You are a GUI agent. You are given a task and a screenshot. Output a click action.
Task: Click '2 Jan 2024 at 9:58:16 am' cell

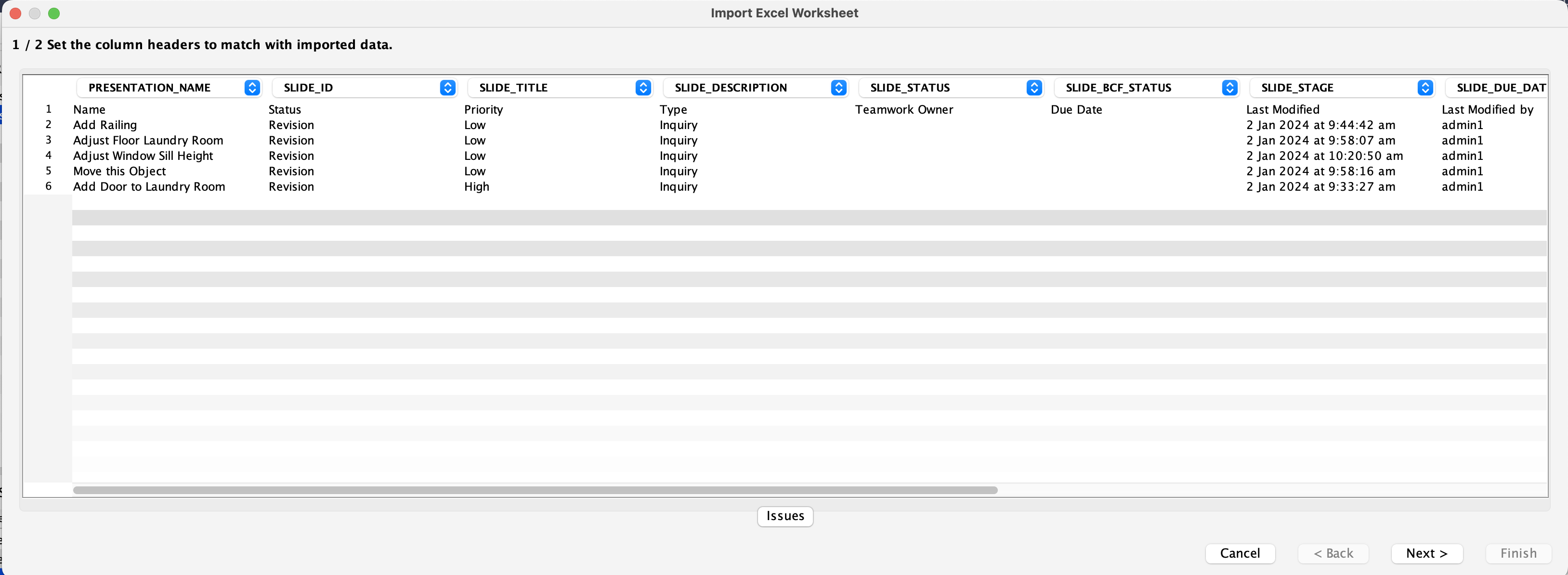pyautogui.click(x=1320, y=171)
